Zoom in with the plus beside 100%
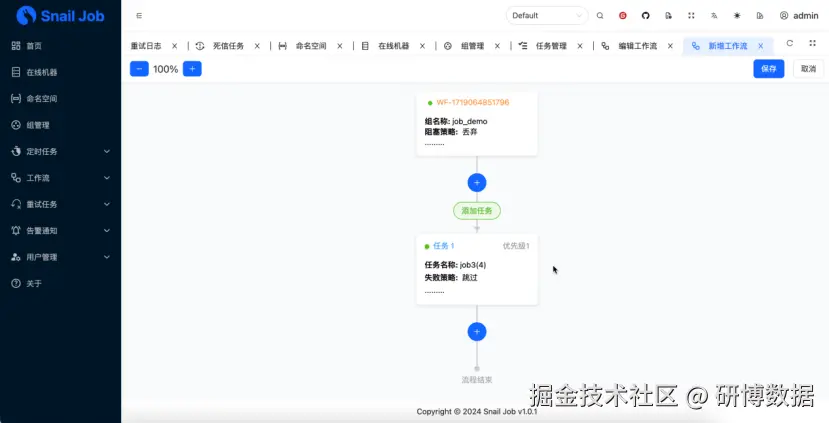The width and height of the screenshot is (829, 424). (192, 69)
